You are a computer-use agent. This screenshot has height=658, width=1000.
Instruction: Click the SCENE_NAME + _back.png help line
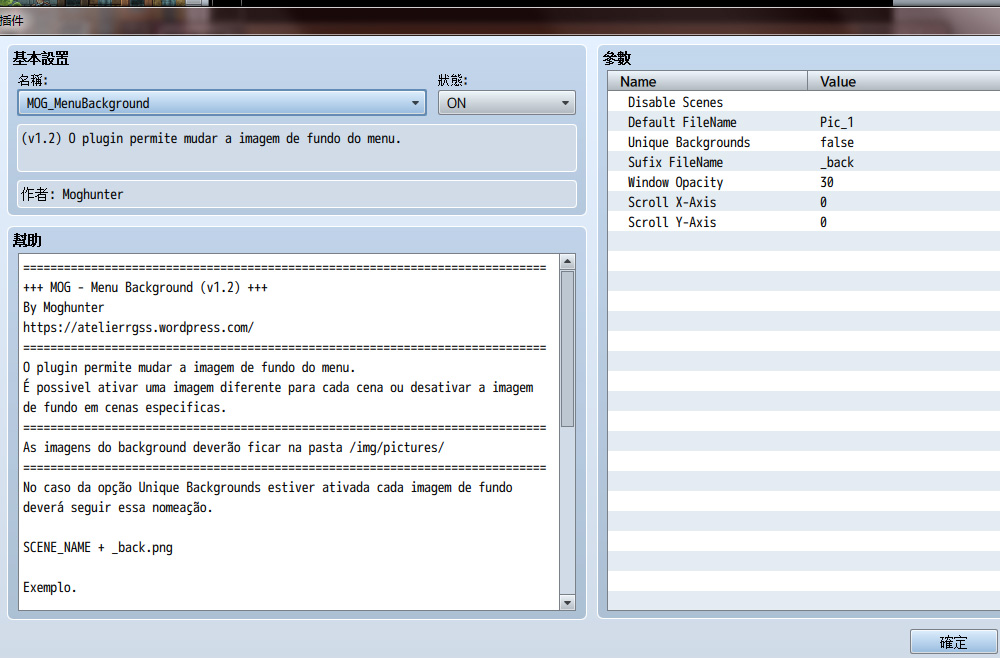[98, 547]
